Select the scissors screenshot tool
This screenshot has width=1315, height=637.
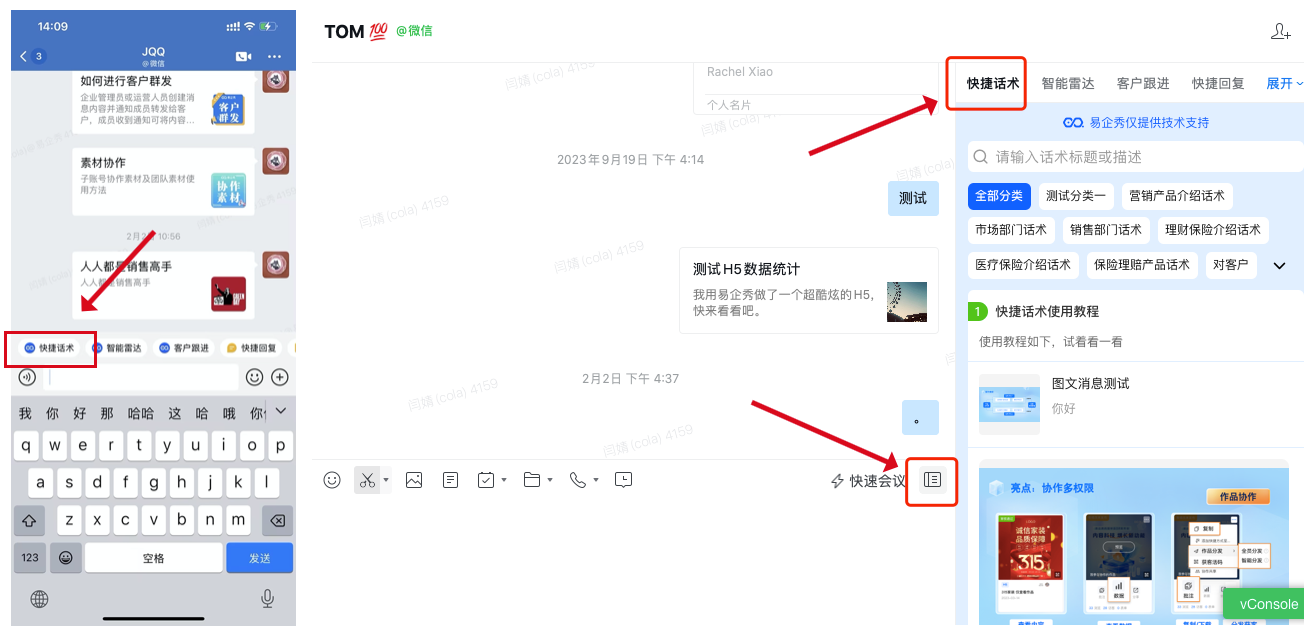tap(366, 480)
